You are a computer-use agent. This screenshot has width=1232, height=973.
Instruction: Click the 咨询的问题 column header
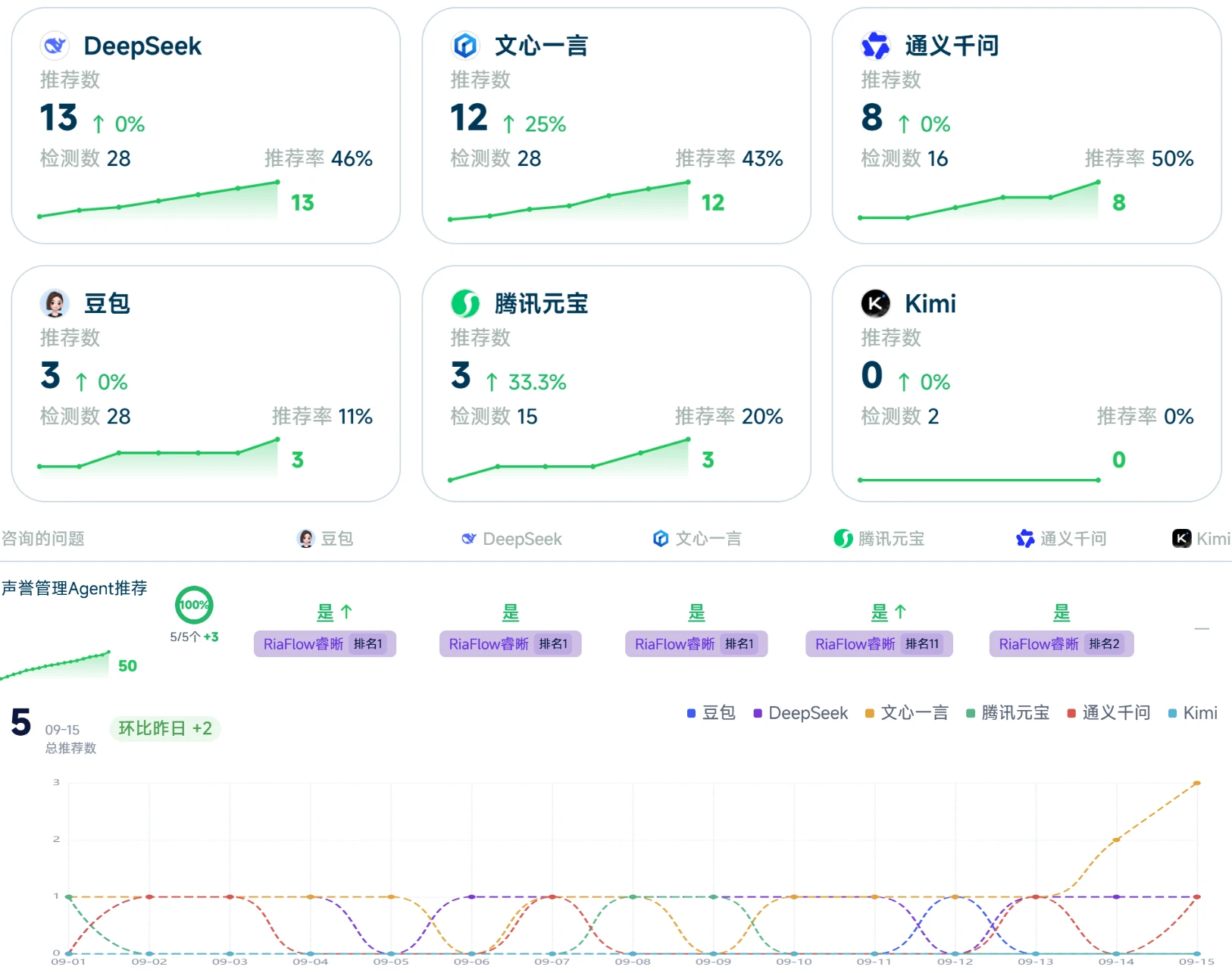[42, 539]
